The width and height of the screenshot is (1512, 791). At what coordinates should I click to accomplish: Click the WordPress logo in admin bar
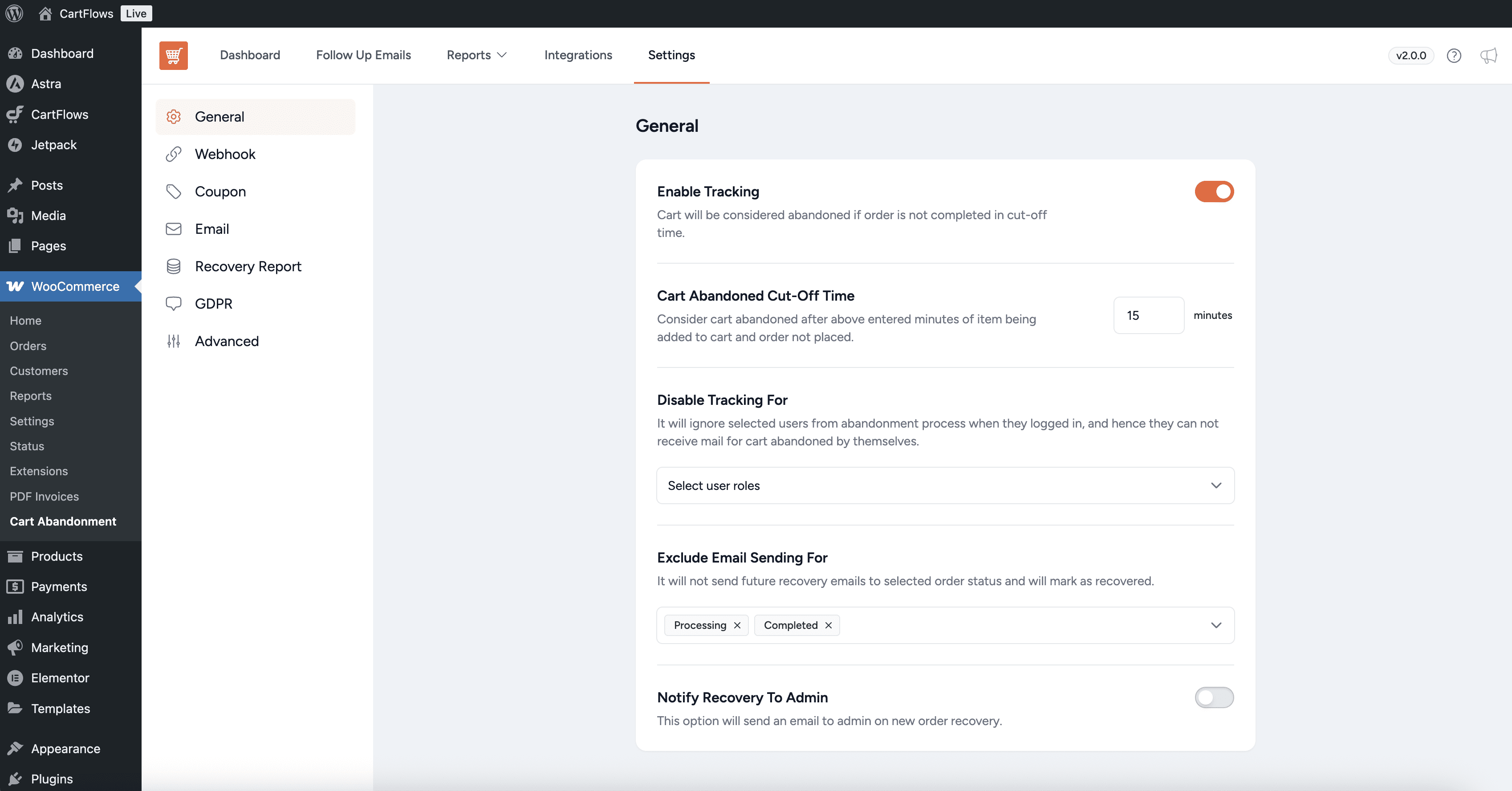pyautogui.click(x=14, y=13)
